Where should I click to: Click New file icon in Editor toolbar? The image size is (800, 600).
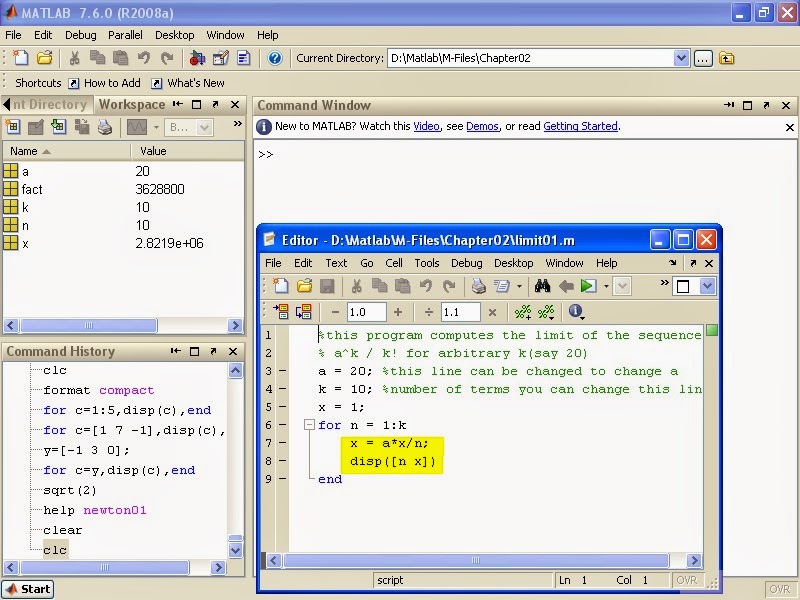[x=281, y=286]
